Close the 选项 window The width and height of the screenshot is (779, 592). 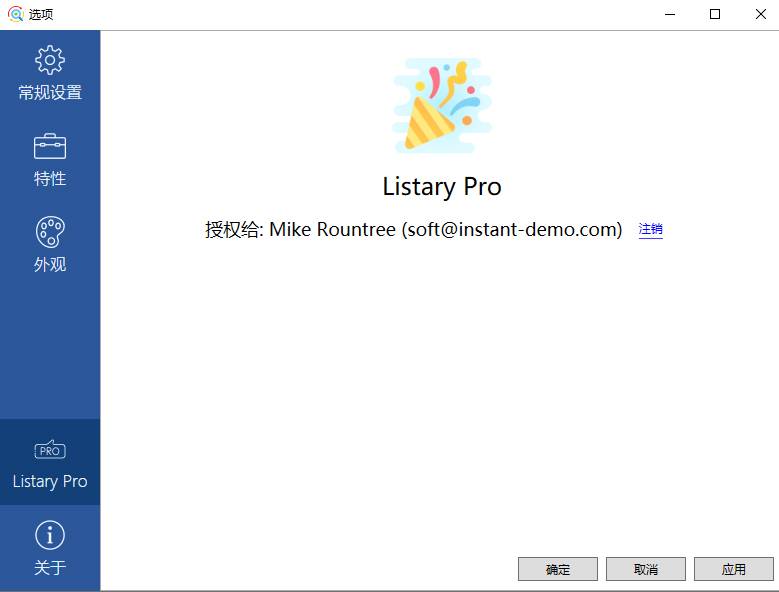coord(760,14)
